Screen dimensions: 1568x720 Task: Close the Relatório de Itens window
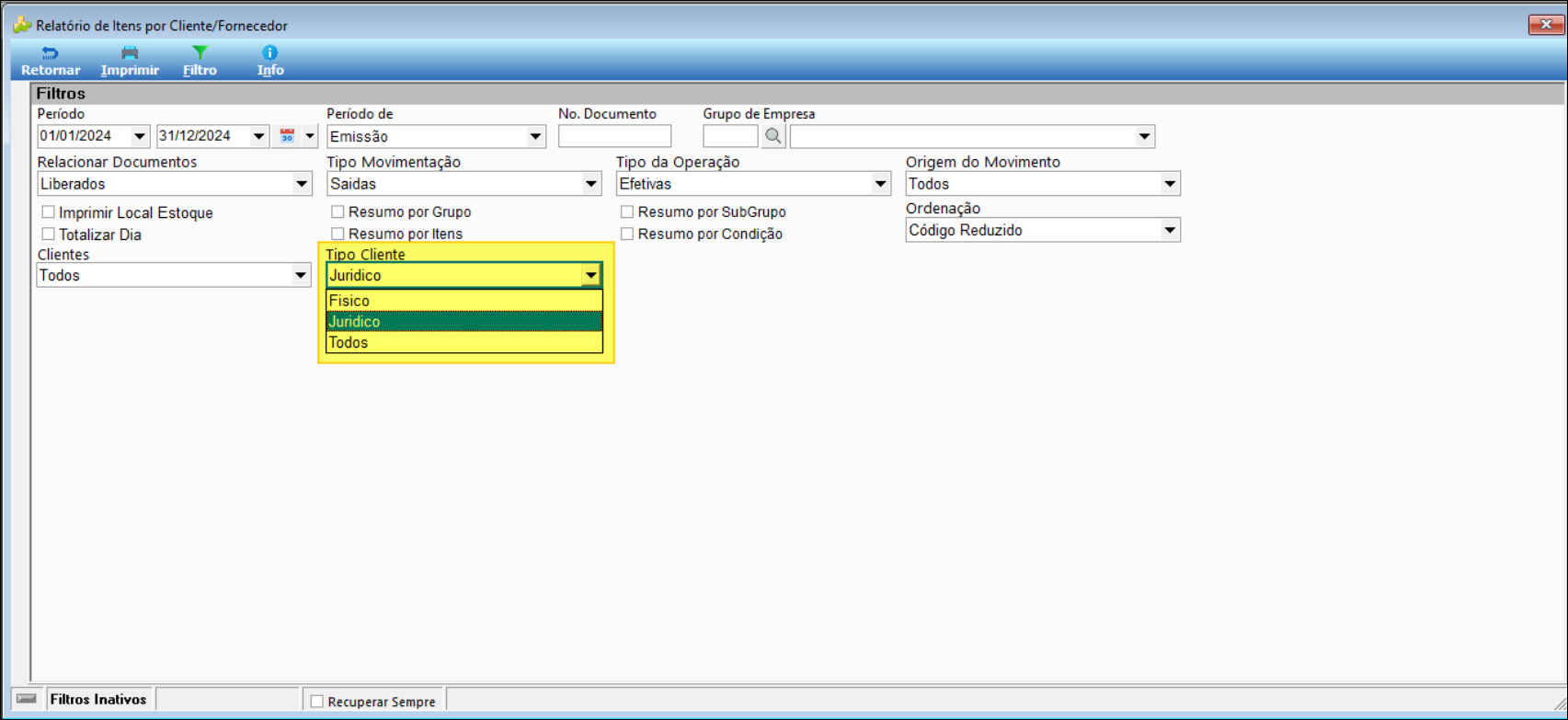coord(1545,25)
